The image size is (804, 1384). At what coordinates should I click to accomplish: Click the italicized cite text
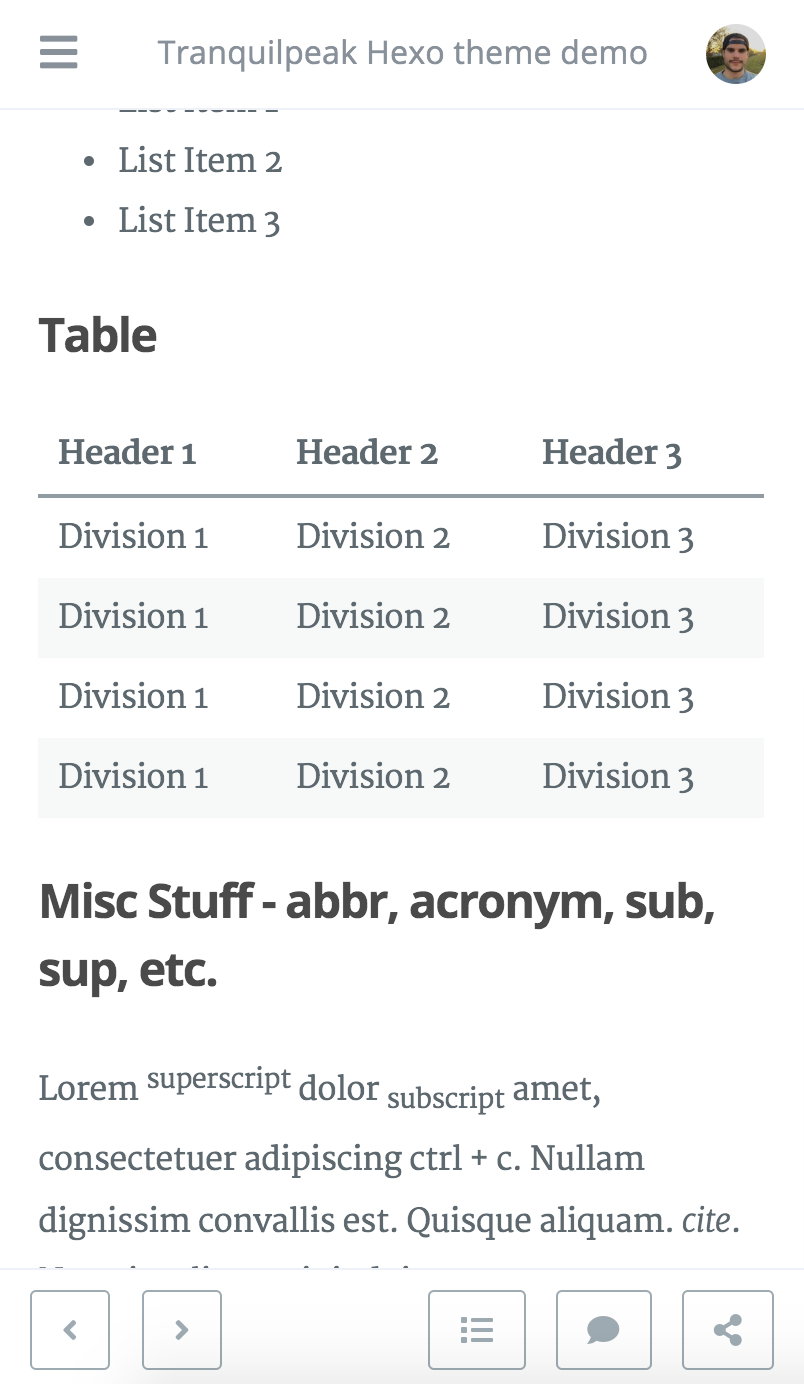(x=705, y=1220)
